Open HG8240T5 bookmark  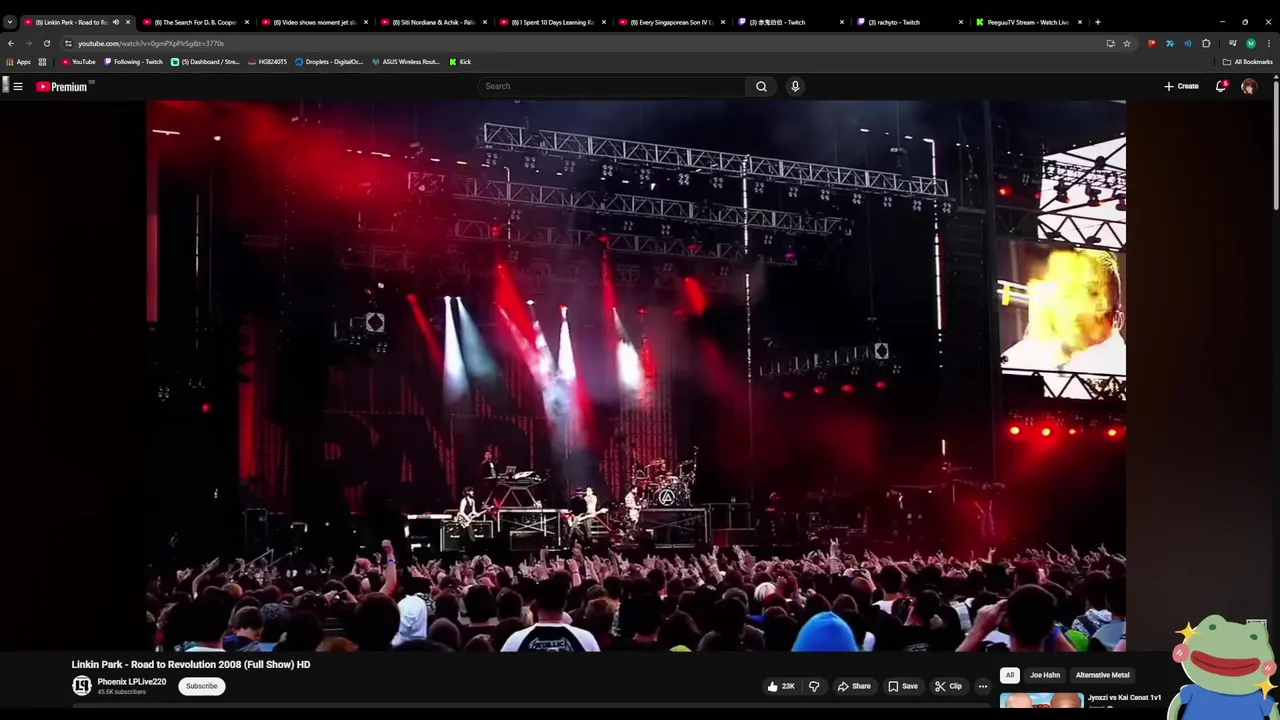click(x=267, y=62)
